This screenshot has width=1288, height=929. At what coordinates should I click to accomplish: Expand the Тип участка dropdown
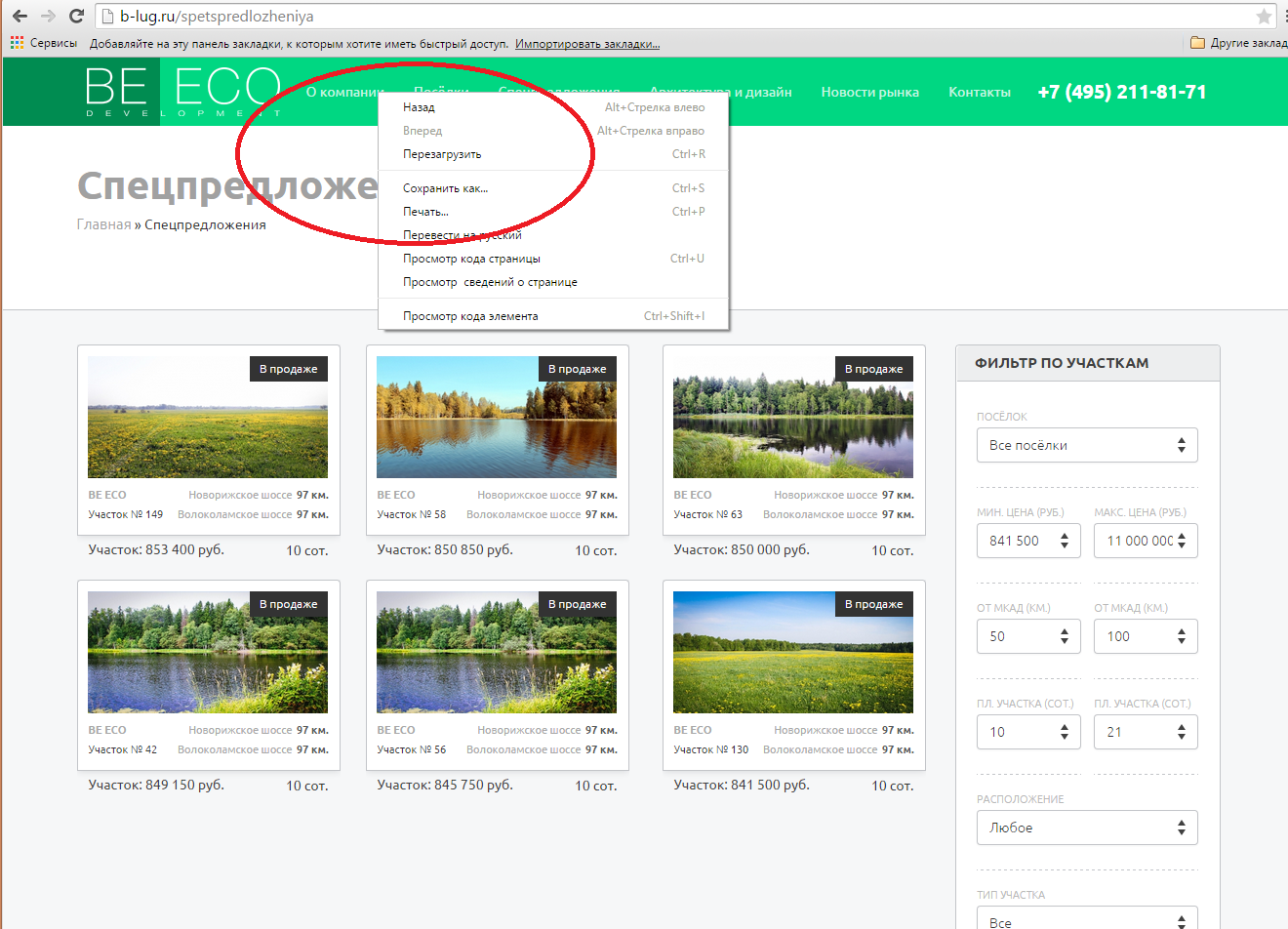(x=1086, y=920)
